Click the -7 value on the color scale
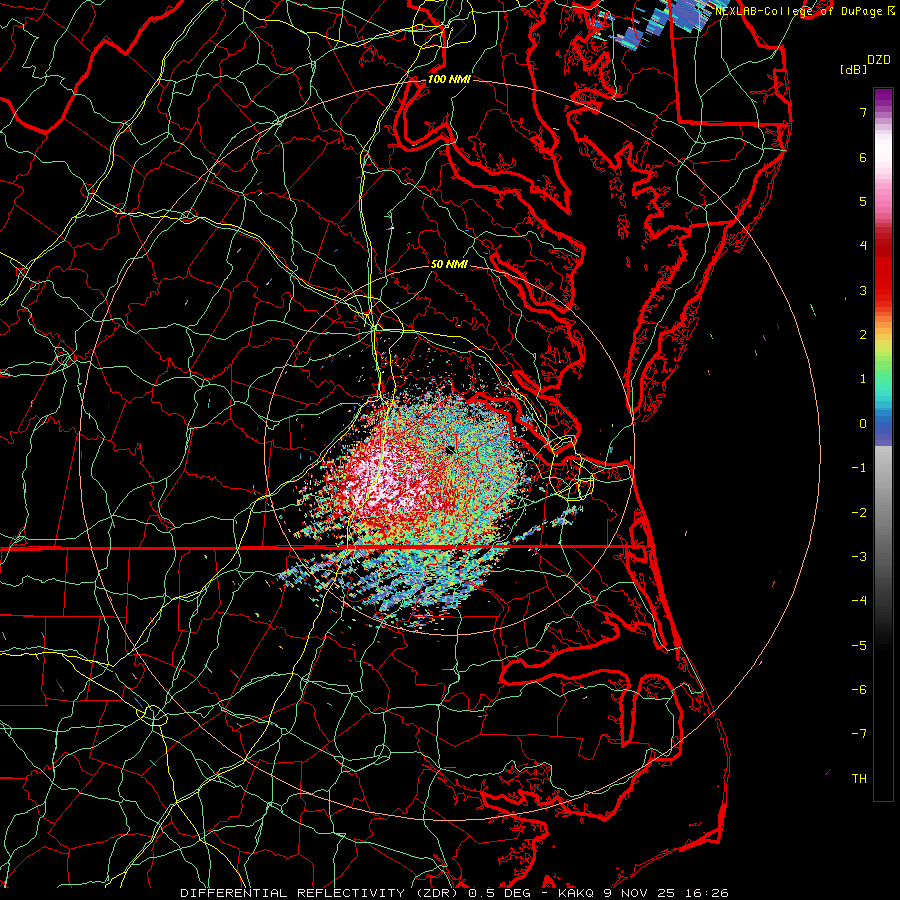The image size is (900, 900). tap(859, 734)
